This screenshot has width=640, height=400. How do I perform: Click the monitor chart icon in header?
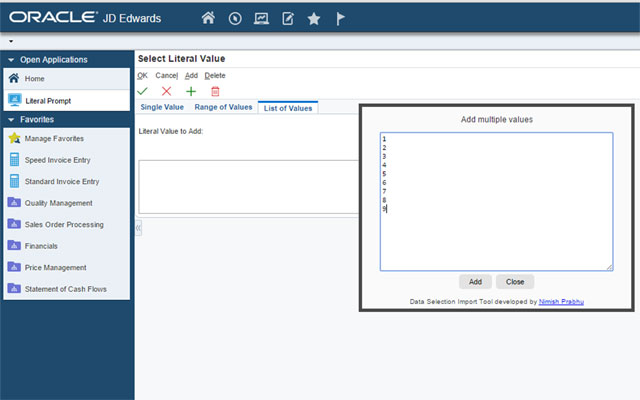click(261, 18)
